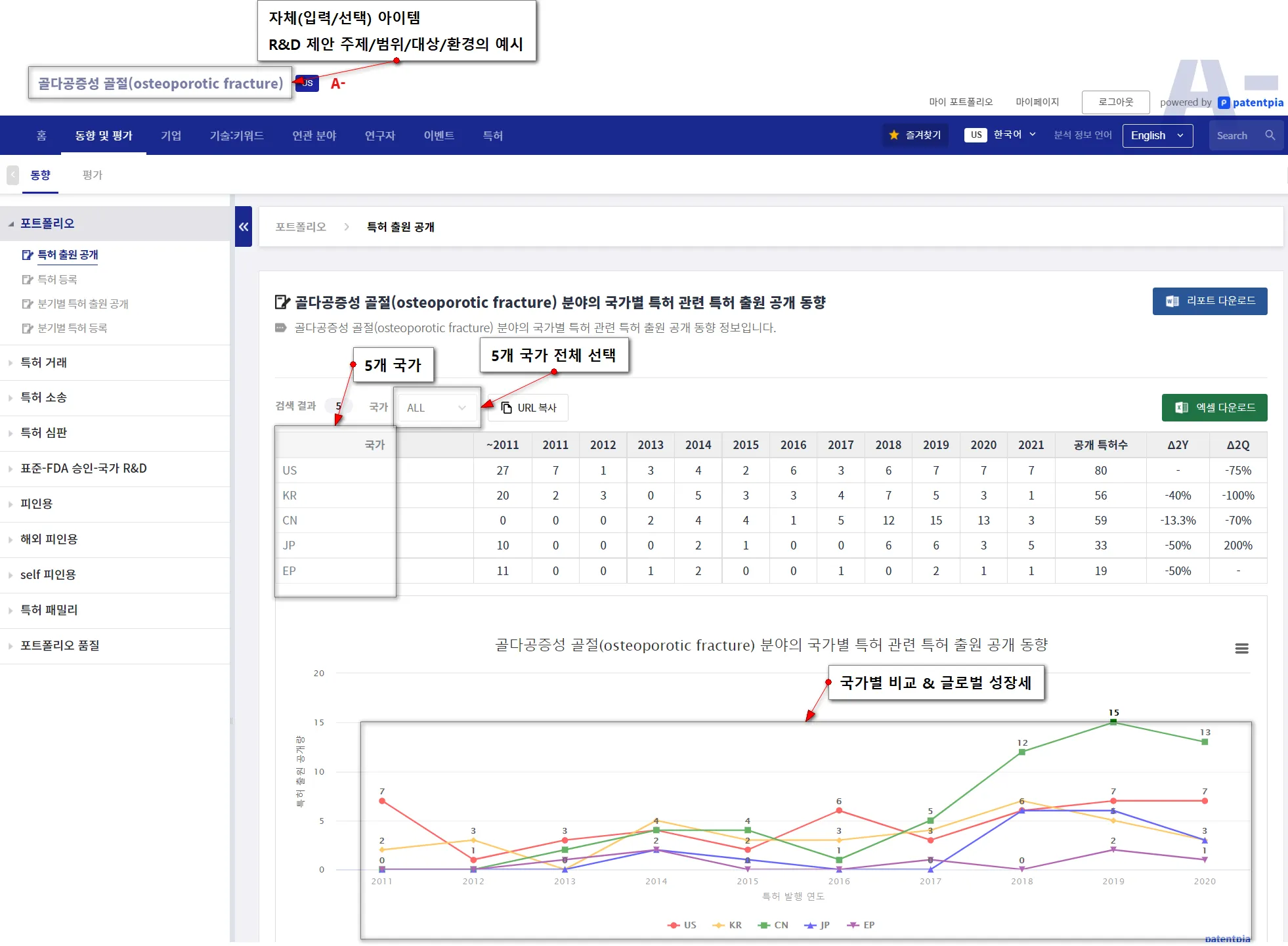Click the chart hamburger menu icon
The height and width of the screenshot is (946, 1288).
click(1241, 648)
